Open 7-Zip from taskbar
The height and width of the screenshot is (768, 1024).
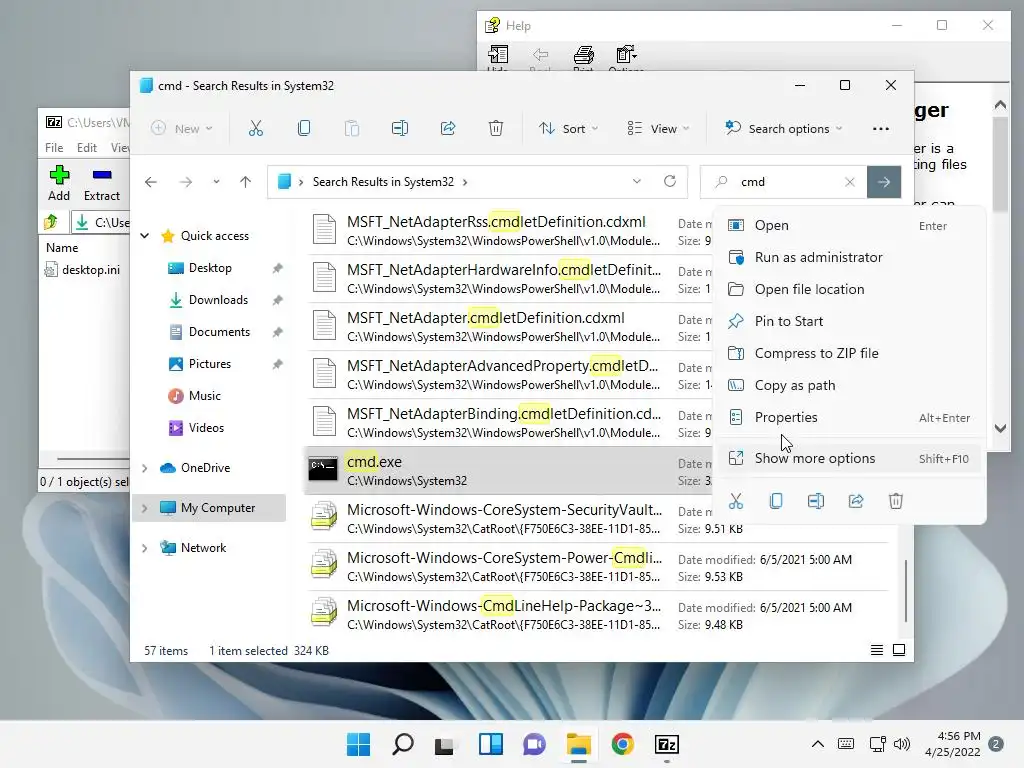[667, 744]
